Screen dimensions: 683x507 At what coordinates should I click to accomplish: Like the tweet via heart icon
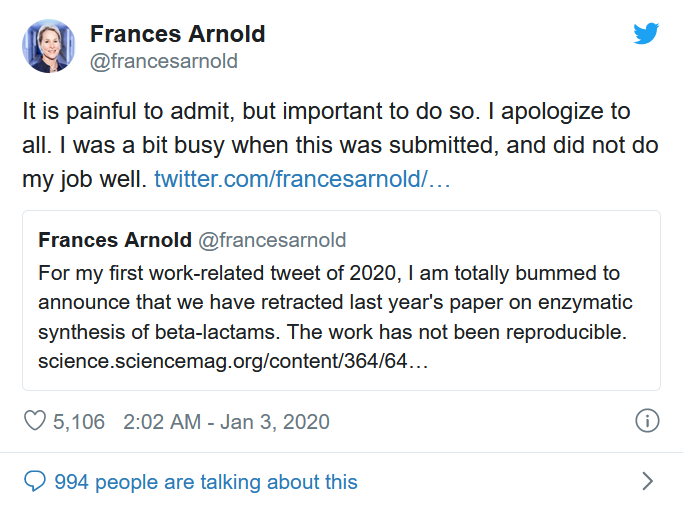click(35, 421)
